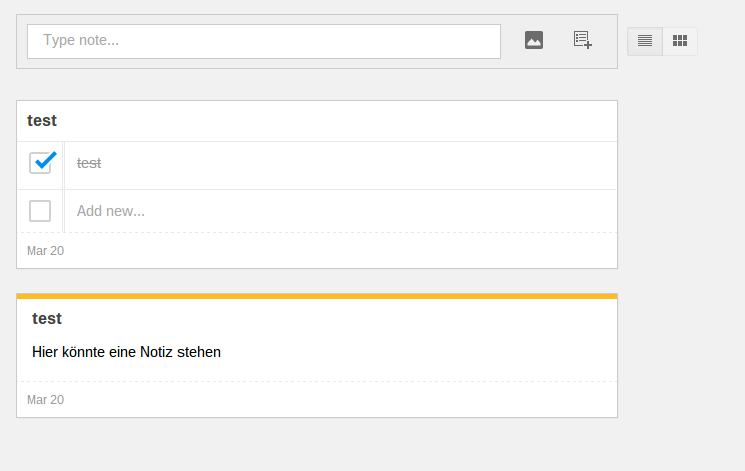This screenshot has width=745, height=471.
Task: Open the checklist note's title test
Action: pyautogui.click(x=42, y=120)
